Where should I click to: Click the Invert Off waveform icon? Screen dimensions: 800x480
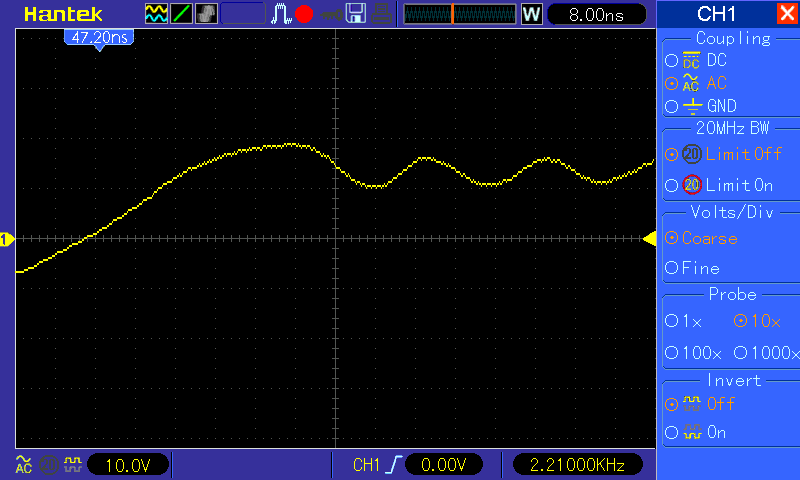coord(692,403)
